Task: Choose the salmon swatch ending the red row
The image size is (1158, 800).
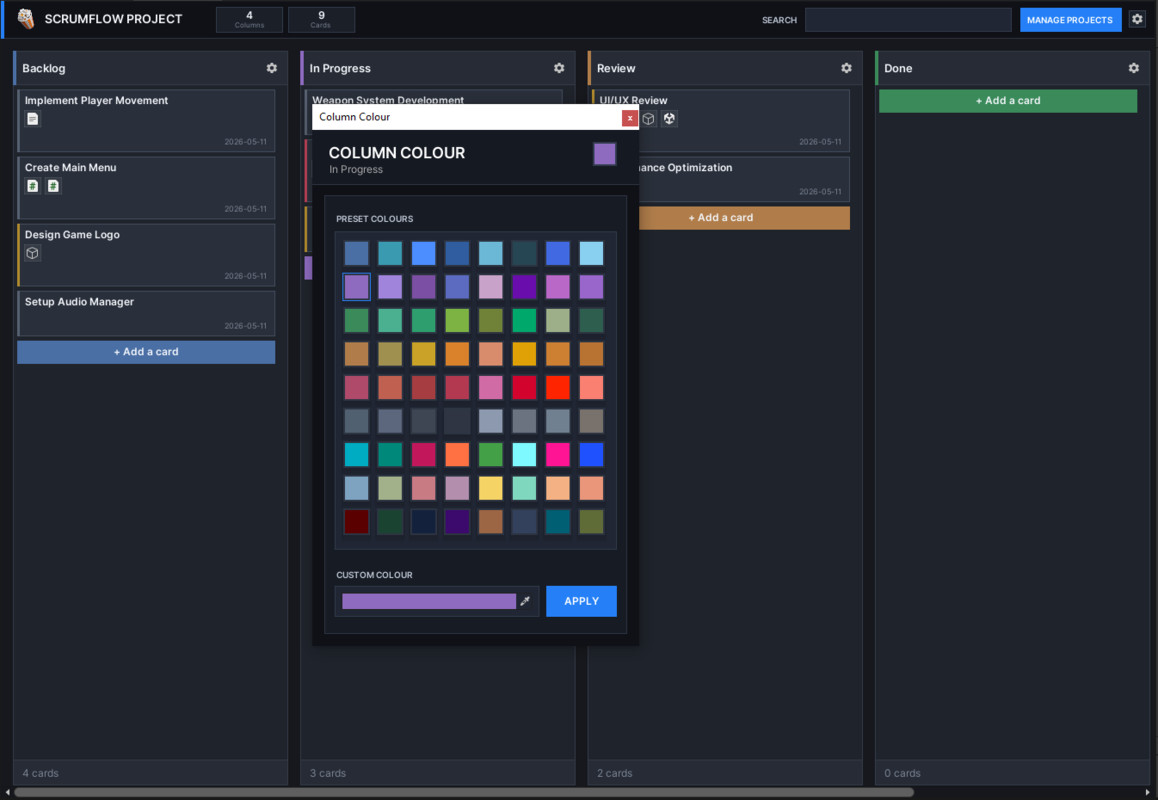Action: click(x=592, y=388)
